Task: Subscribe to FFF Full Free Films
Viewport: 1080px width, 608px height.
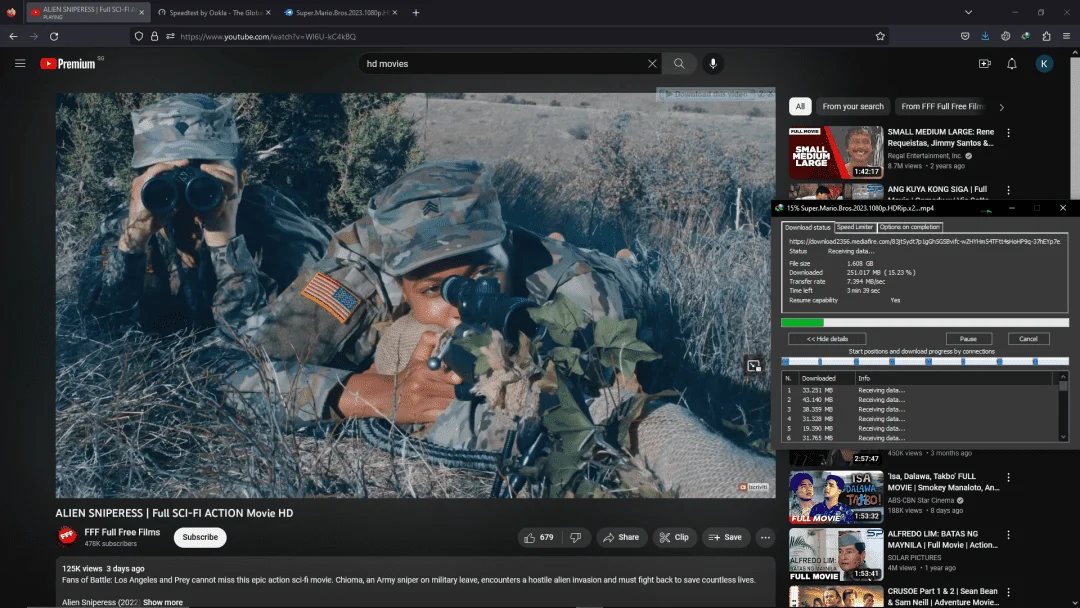Action: [x=200, y=537]
